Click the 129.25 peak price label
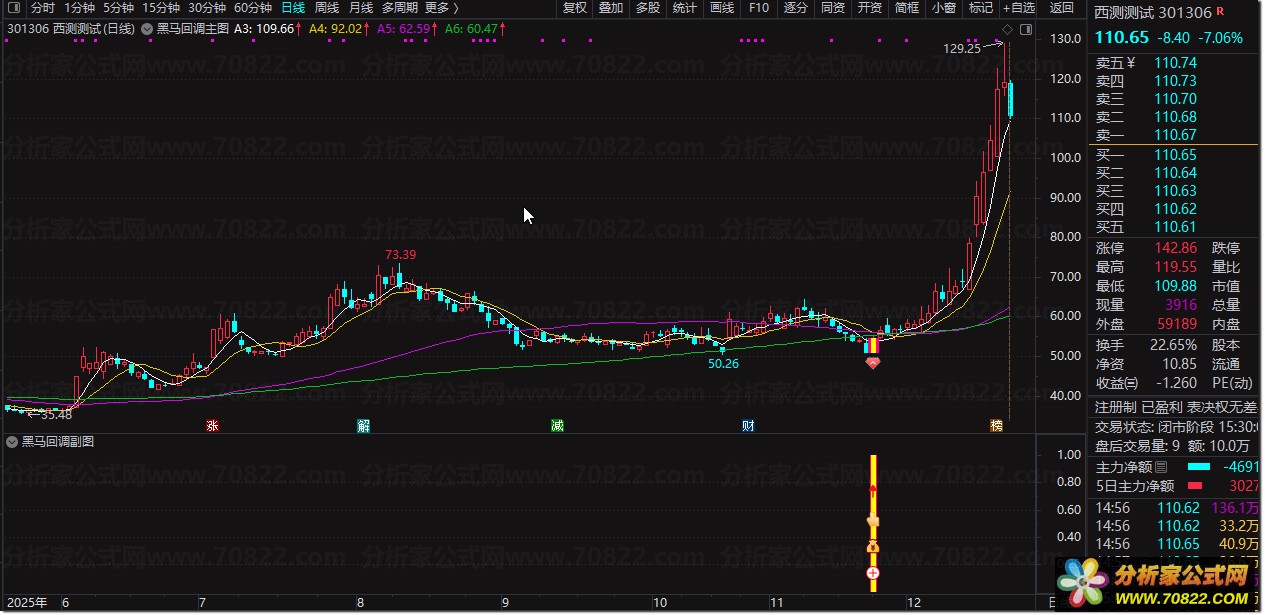Image resolution: width=1265 pixels, height=615 pixels. tap(962, 48)
